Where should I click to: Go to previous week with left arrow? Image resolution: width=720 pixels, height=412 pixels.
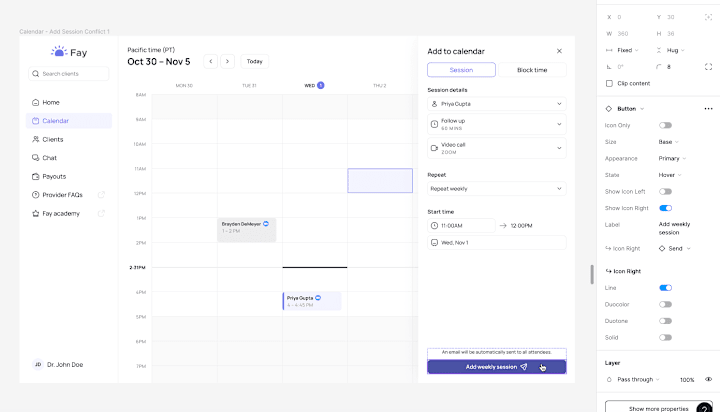pyautogui.click(x=211, y=62)
